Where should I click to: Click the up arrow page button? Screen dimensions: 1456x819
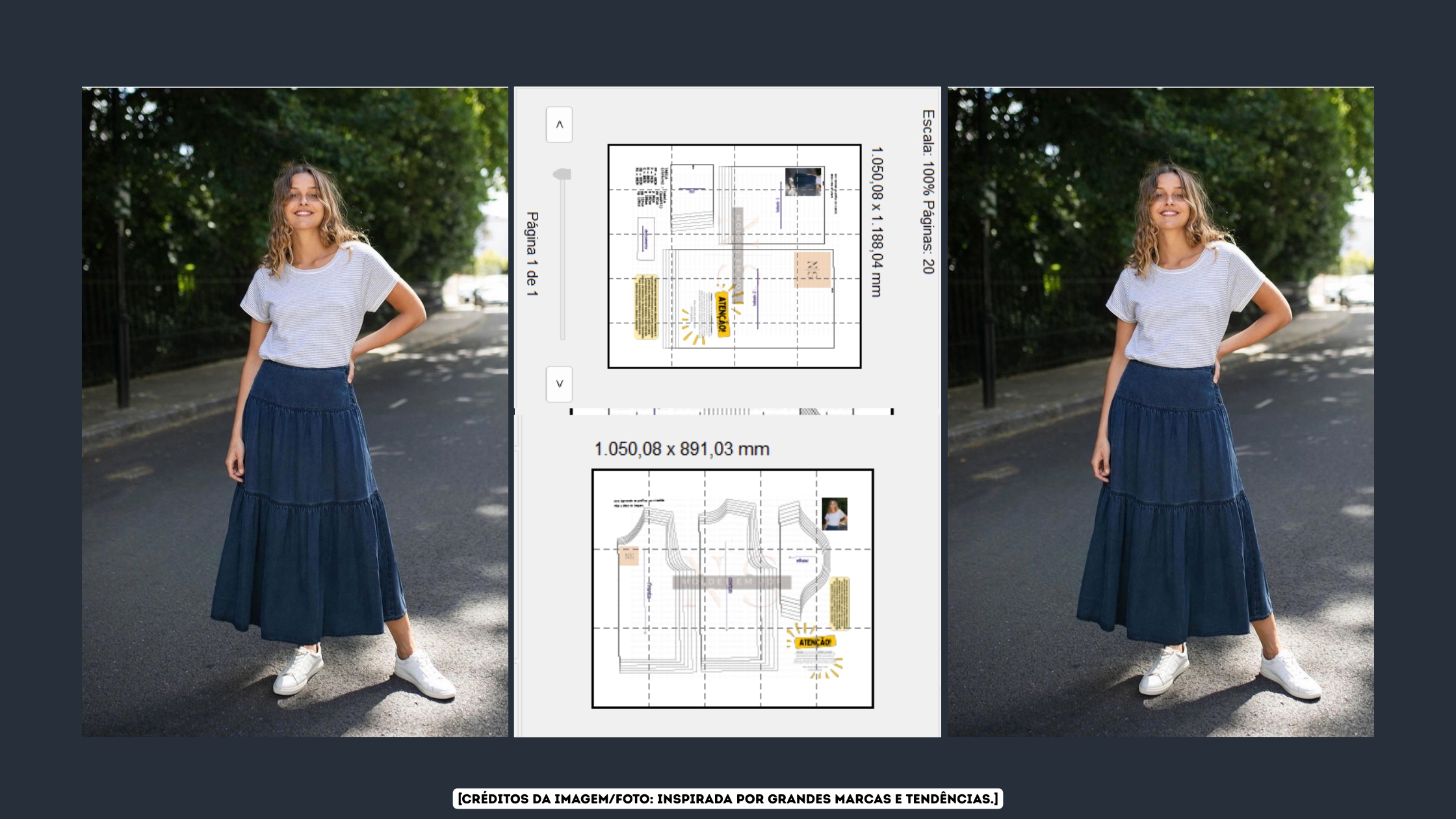click(x=559, y=125)
